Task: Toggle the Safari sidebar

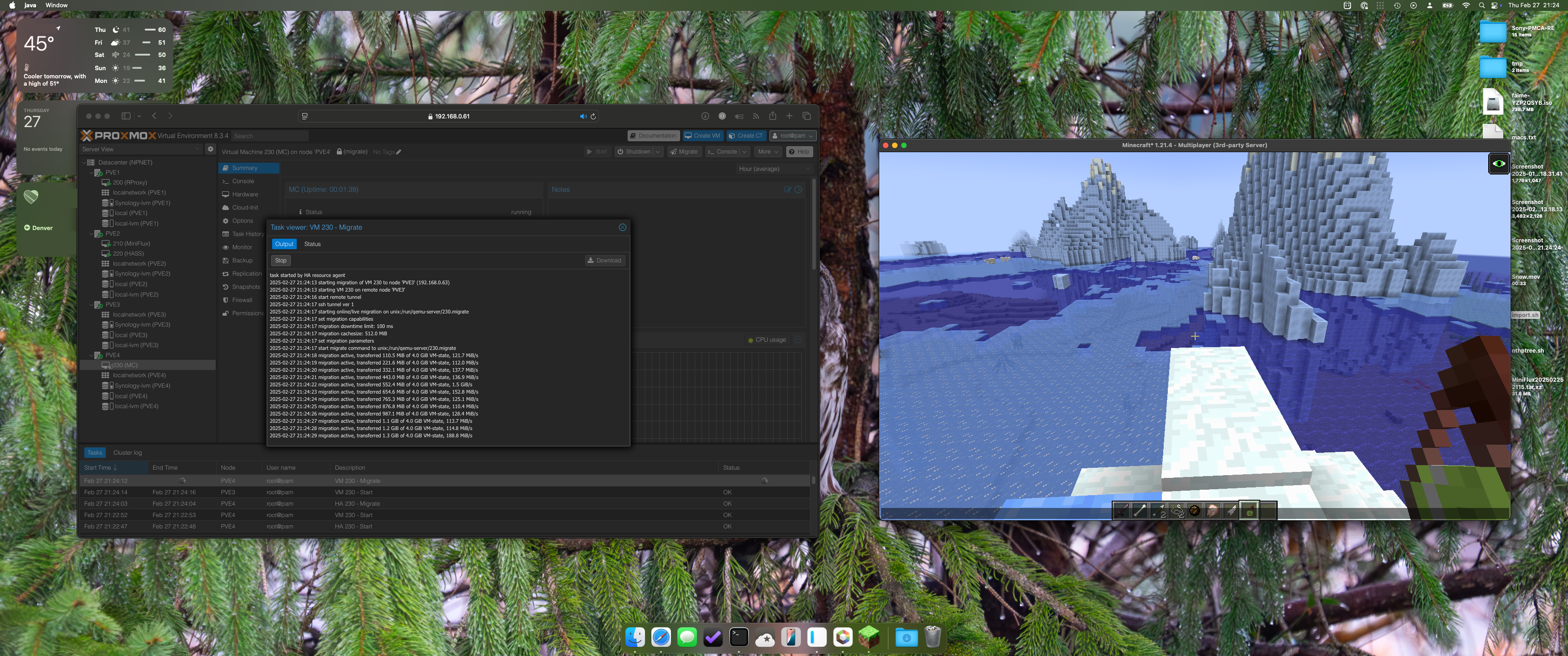Action: tap(126, 116)
